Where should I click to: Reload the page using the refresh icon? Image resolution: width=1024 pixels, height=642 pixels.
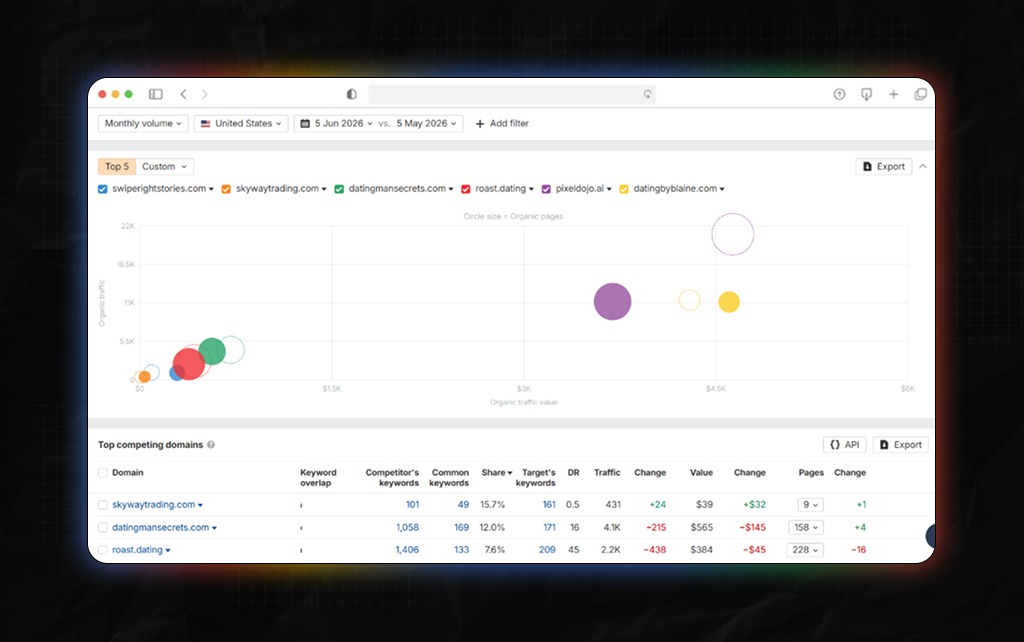pyautogui.click(x=647, y=94)
